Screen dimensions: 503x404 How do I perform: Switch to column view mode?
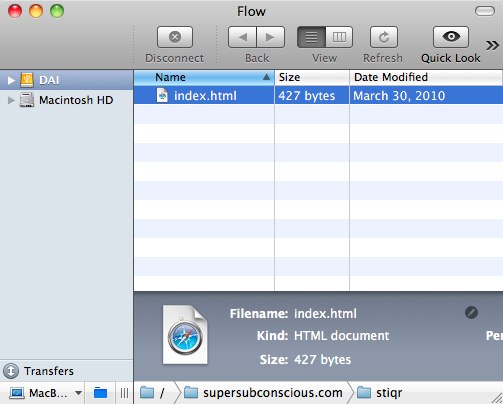coord(339,37)
